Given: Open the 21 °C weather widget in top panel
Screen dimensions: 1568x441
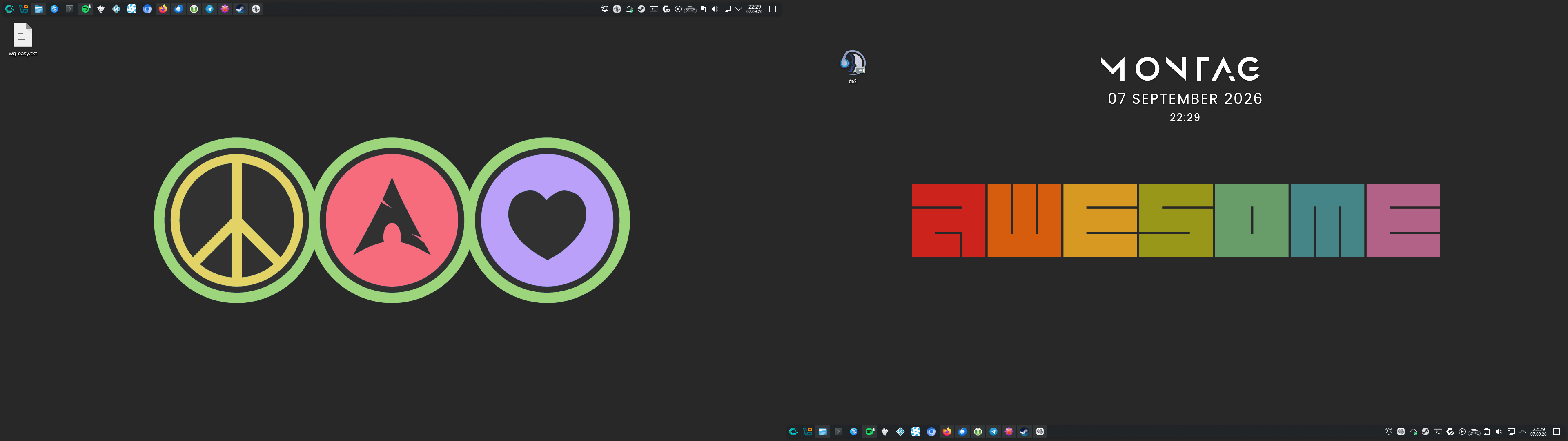Looking at the screenshot, I should pos(691,10).
